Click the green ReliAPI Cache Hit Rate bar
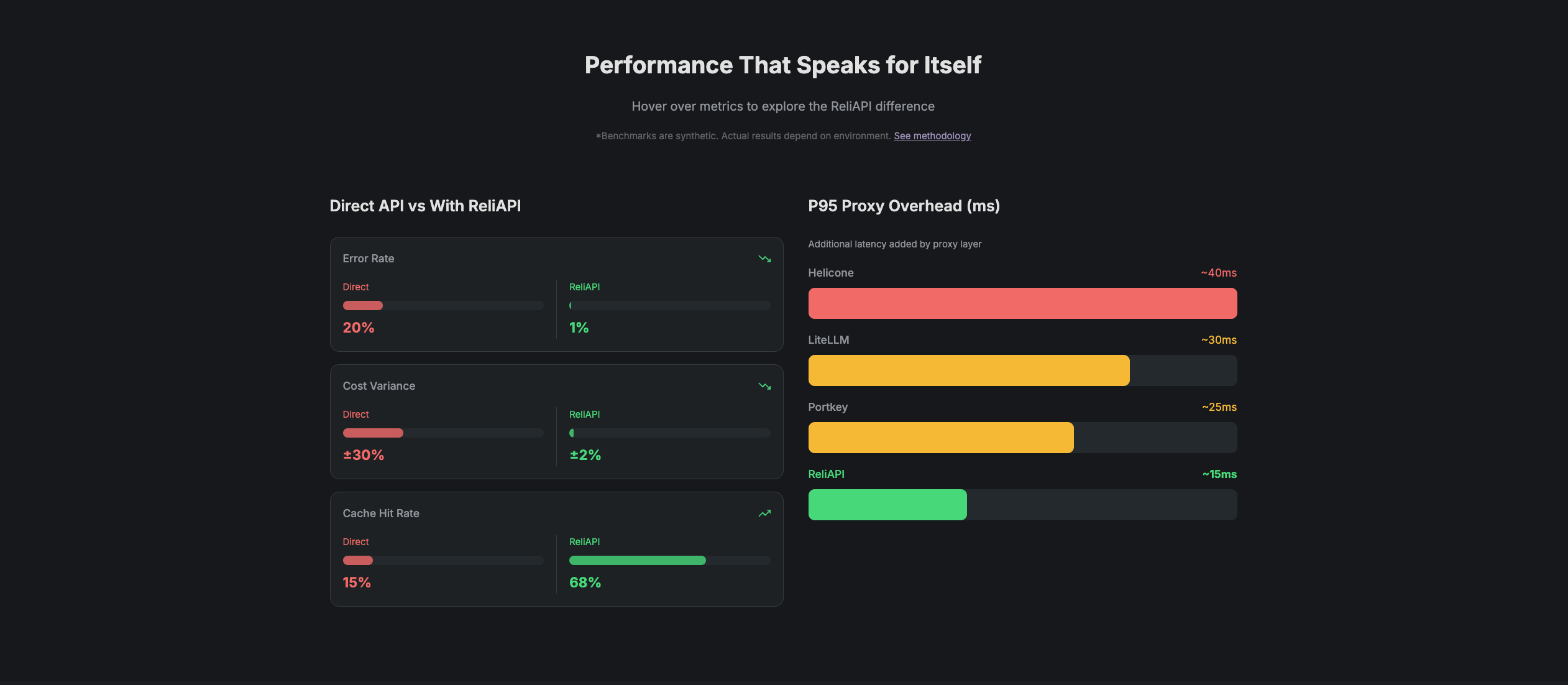 [637, 560]
